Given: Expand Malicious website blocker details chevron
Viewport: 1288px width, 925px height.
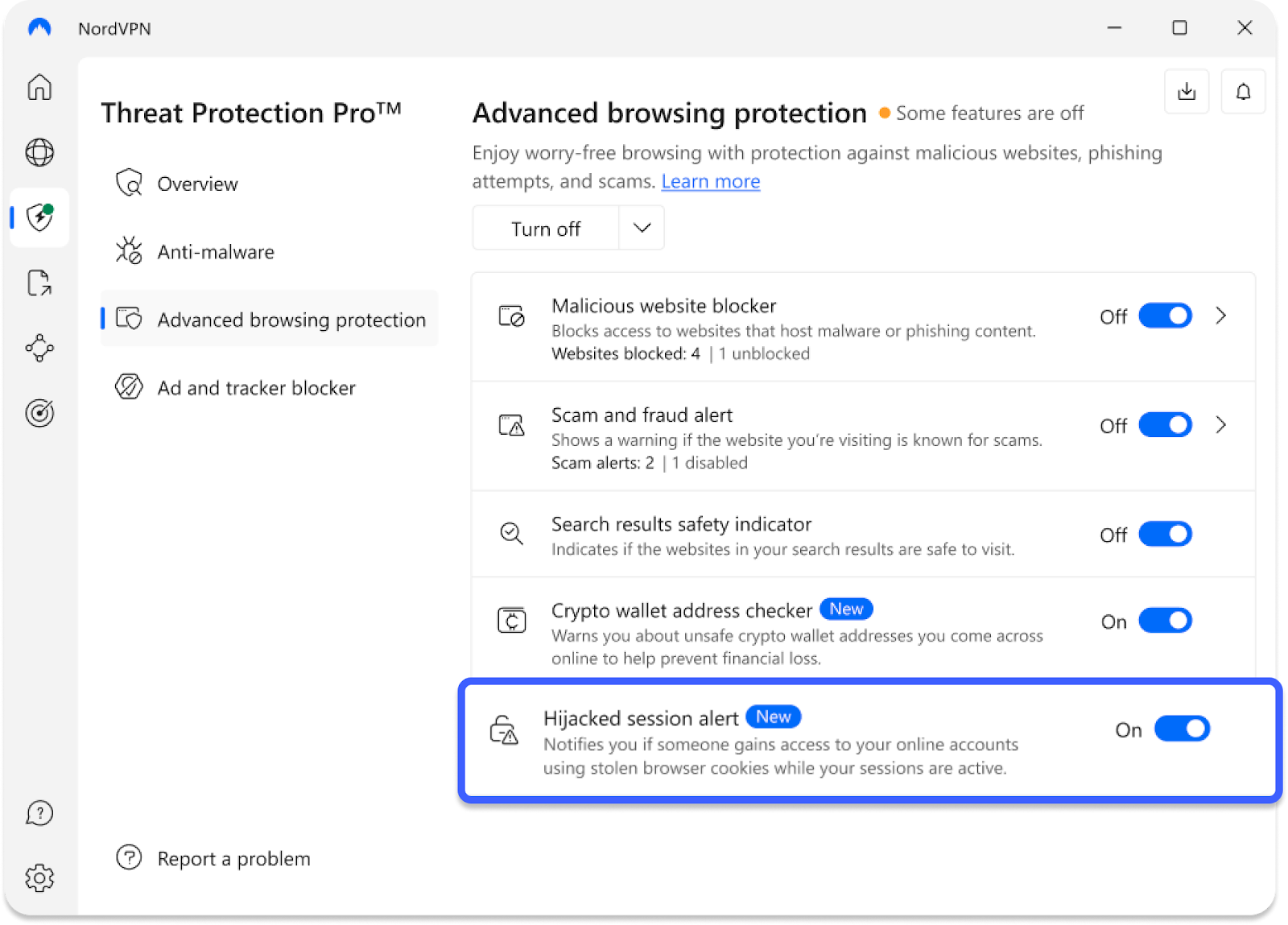Looking at the screenshot, I should pyautogui.click(x=1220, y=316).
